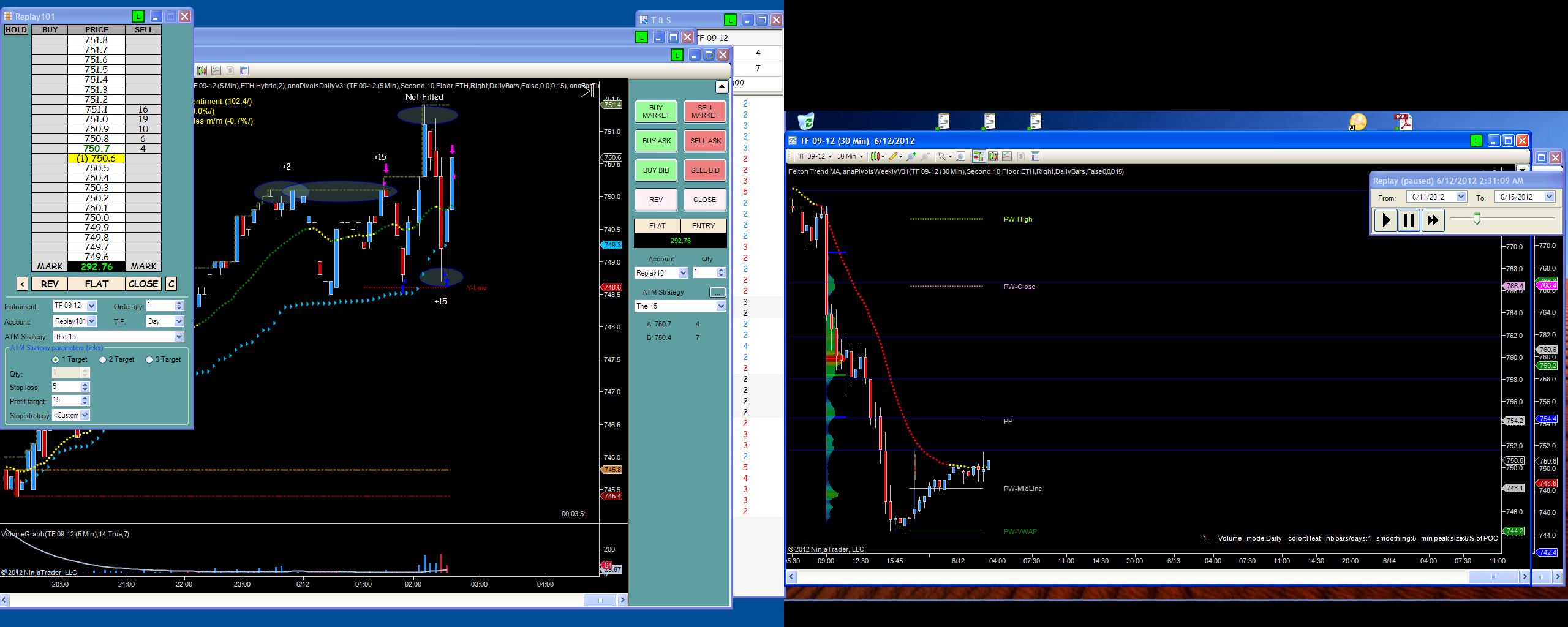
Task: Collapse Chart Trader panel with up arrow
Action: [722, 86]
